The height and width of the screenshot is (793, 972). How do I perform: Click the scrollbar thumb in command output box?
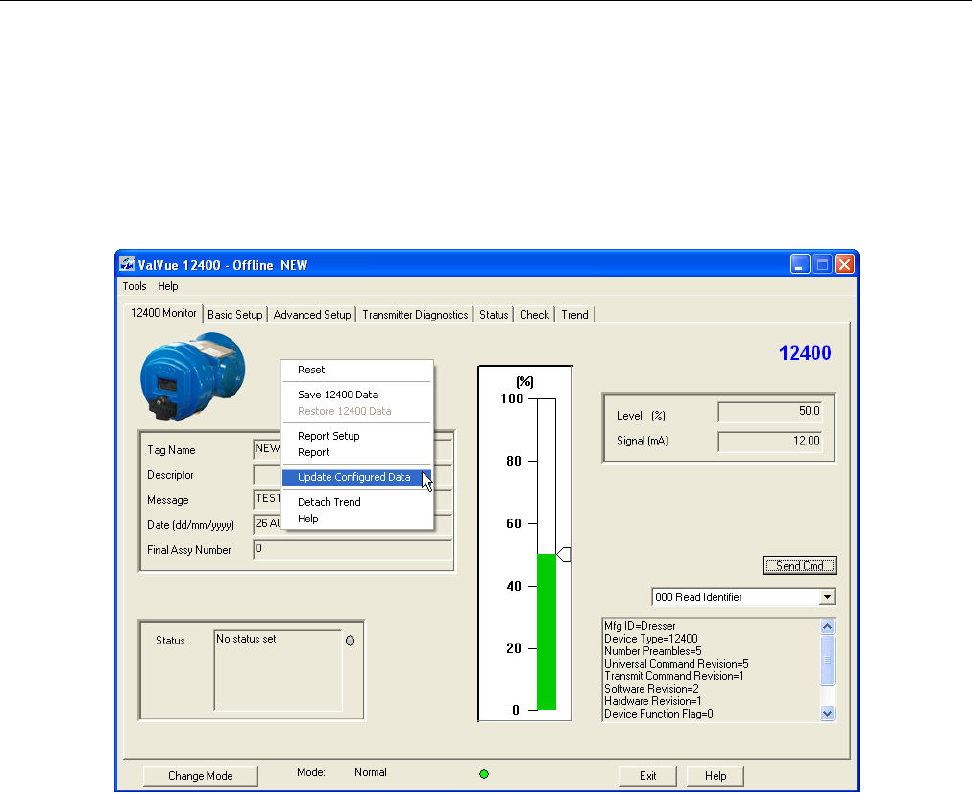pos(828,660)
